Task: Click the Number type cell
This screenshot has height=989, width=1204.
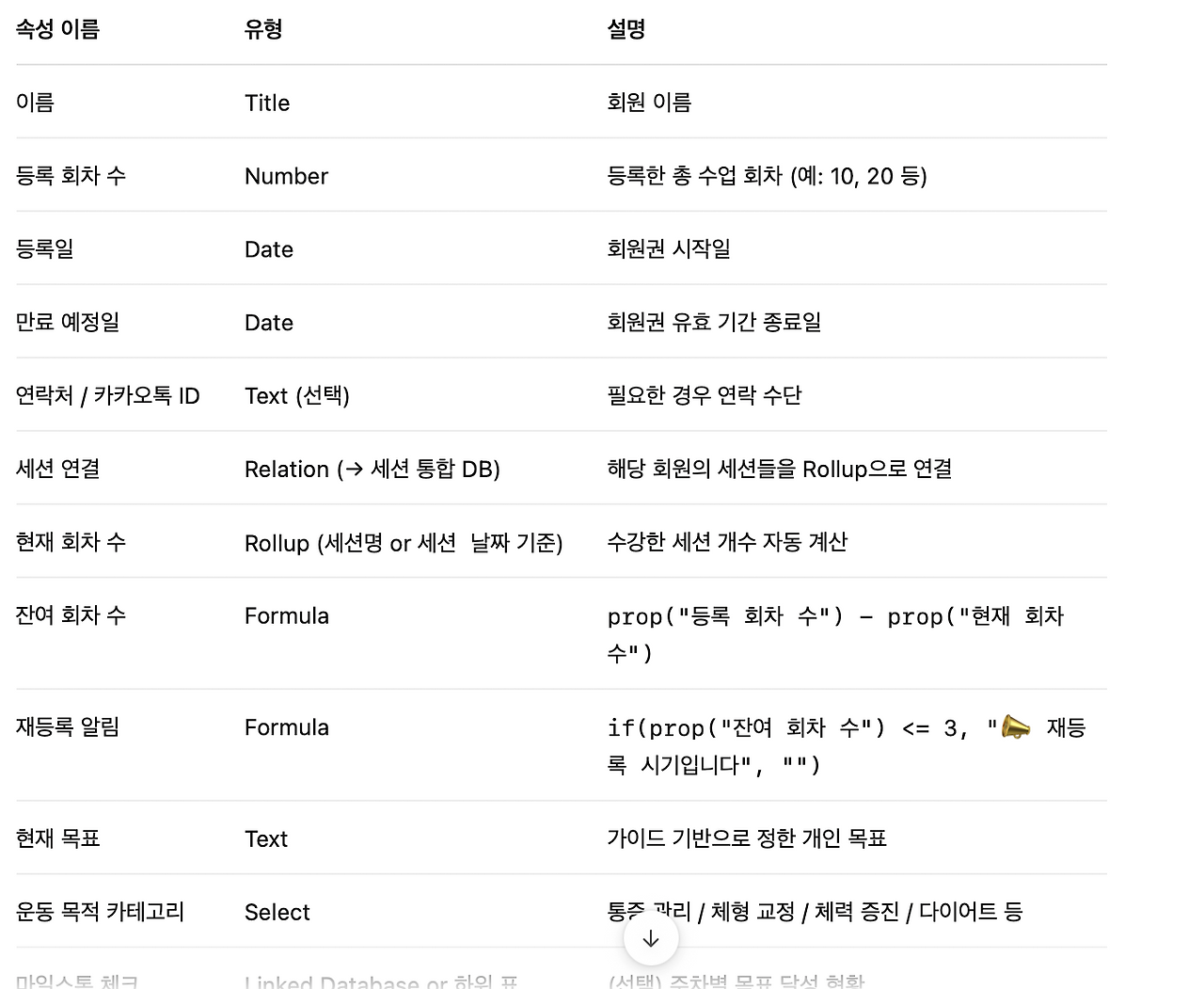Action: 286,176
